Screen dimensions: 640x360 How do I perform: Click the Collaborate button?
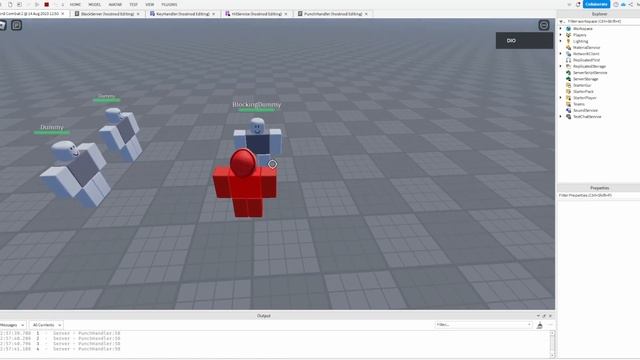[x=596, y=4]
